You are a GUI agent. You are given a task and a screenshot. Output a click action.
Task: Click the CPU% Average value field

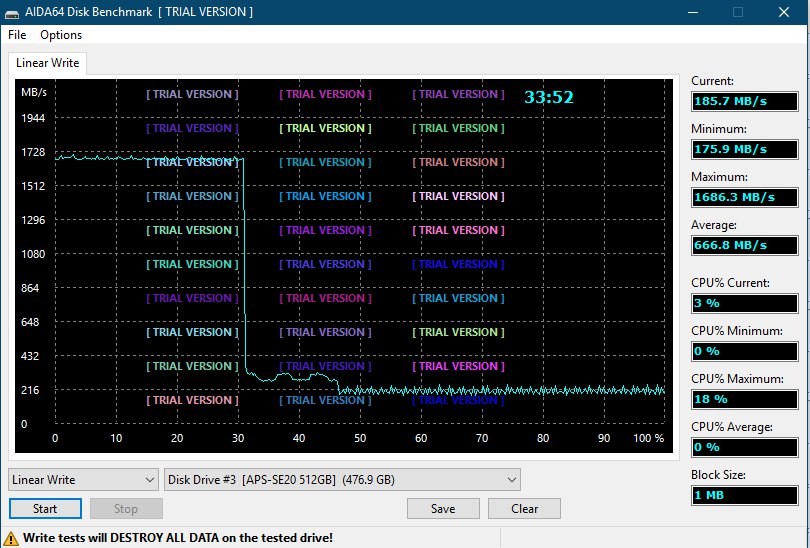tap(744, 447)
